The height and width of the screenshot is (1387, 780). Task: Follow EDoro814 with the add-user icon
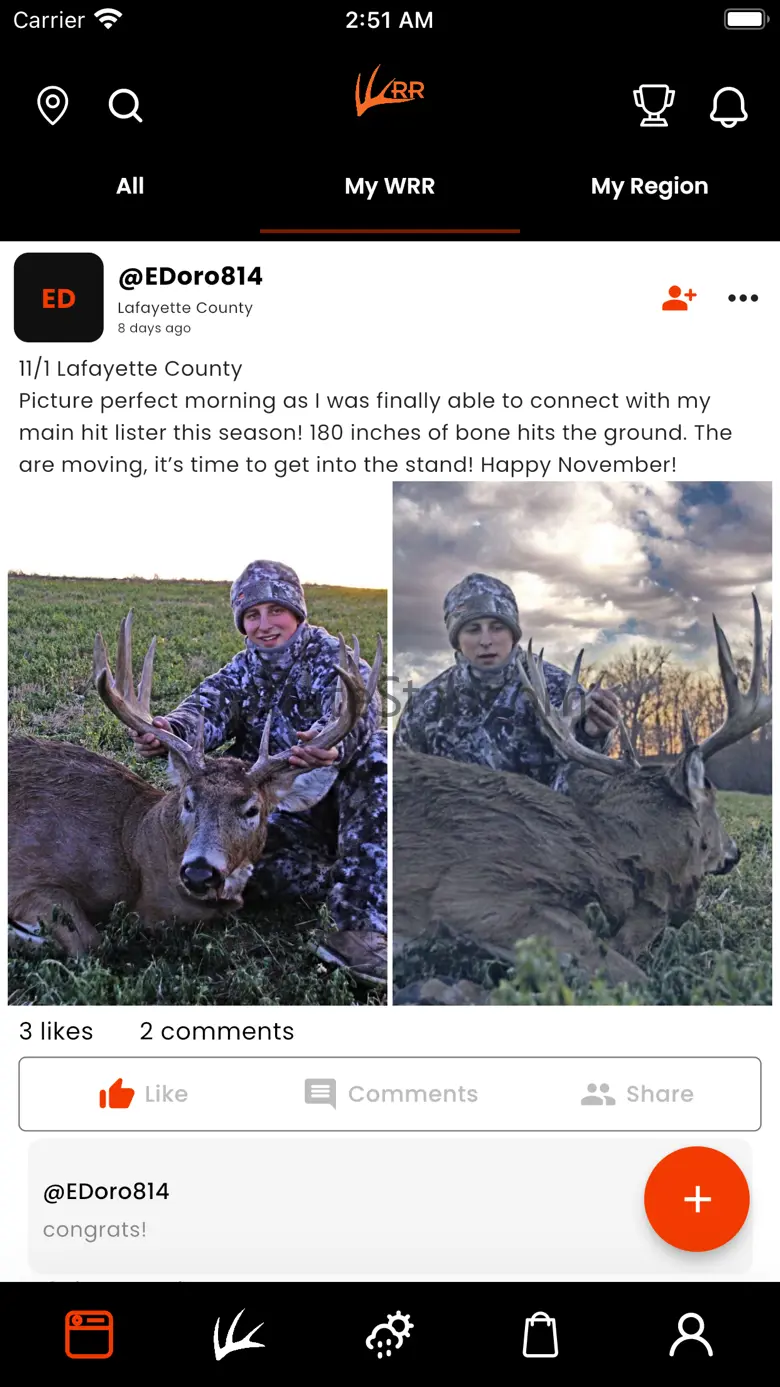pos(679,298)
